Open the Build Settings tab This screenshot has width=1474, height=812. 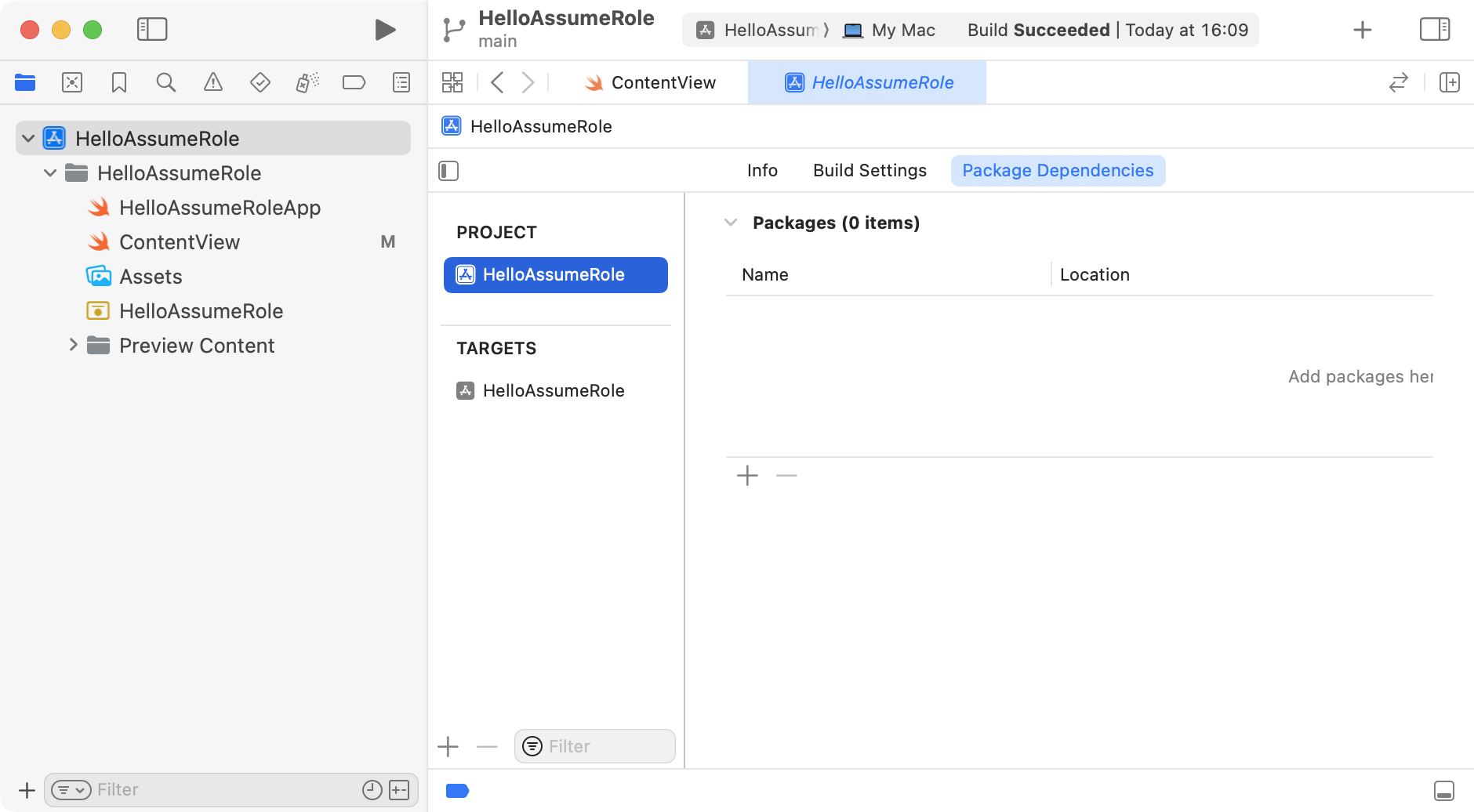click(870, 171)
